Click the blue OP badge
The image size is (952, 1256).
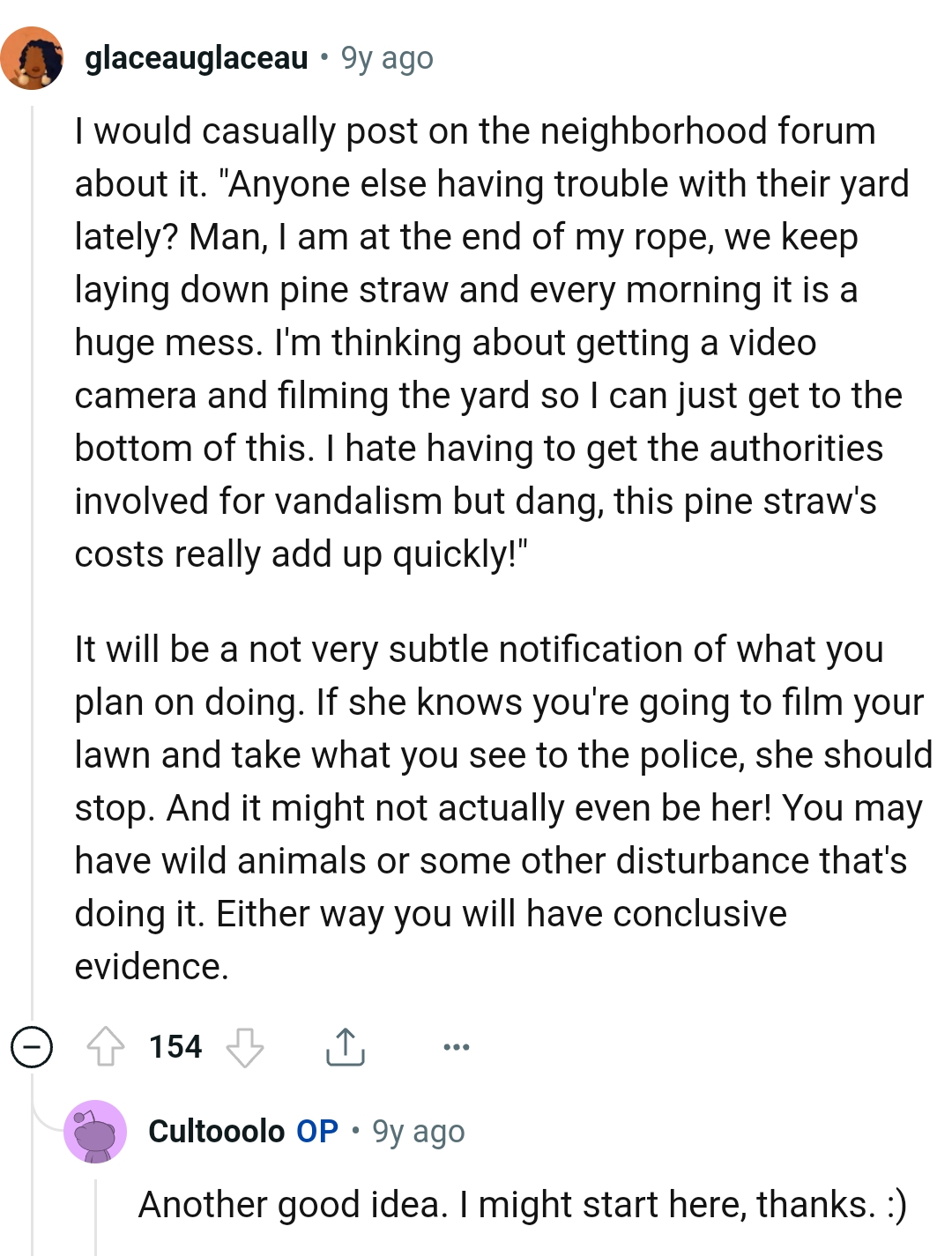point(316,1132)
